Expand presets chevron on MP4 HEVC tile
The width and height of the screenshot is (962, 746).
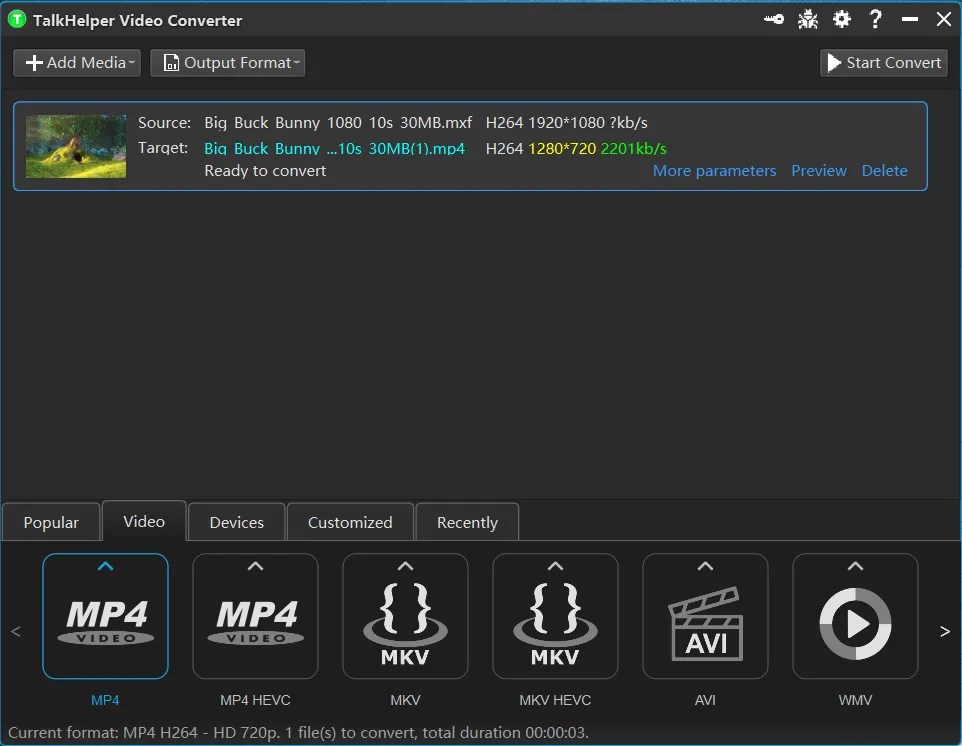[255, 566]
